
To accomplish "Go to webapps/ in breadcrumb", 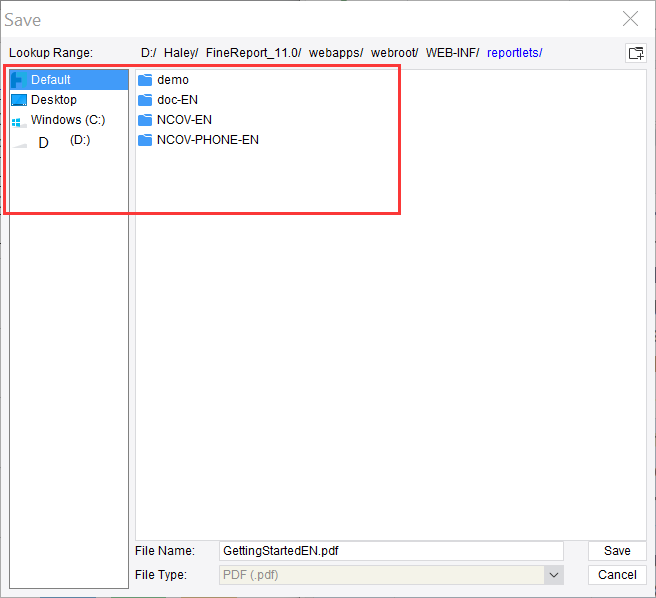I will coord(336,53).
